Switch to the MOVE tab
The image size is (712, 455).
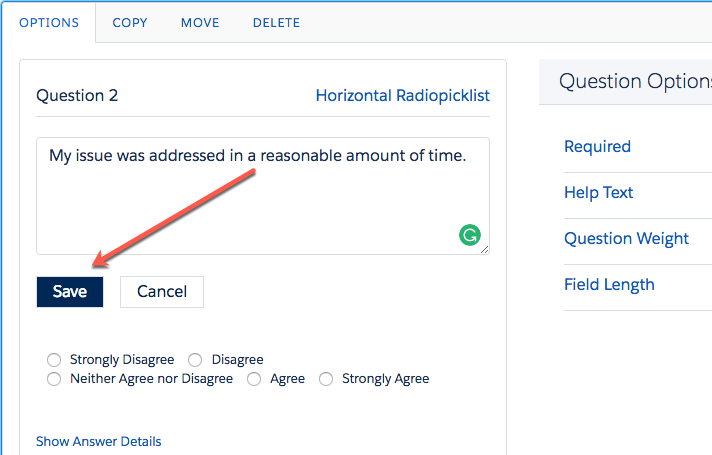point(200,23)
